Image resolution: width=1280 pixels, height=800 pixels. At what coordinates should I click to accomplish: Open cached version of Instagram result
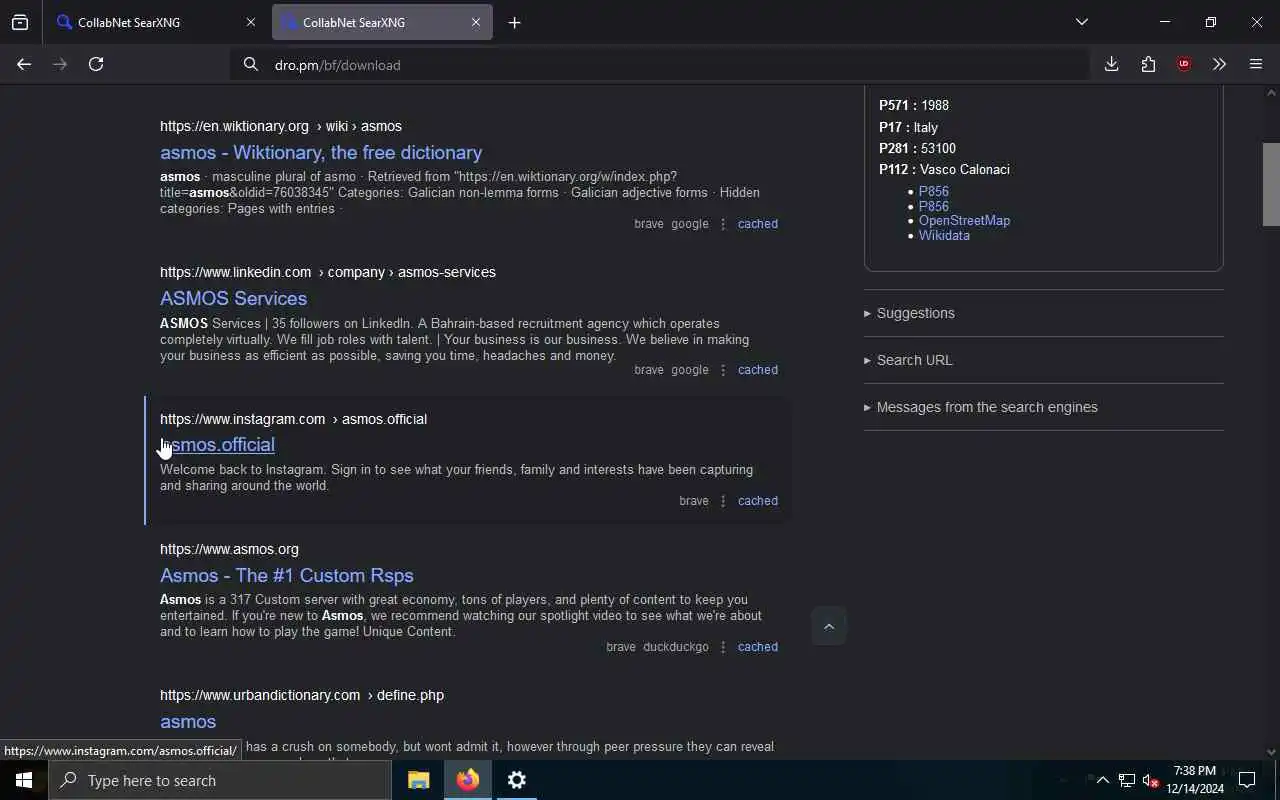[757, 501]
